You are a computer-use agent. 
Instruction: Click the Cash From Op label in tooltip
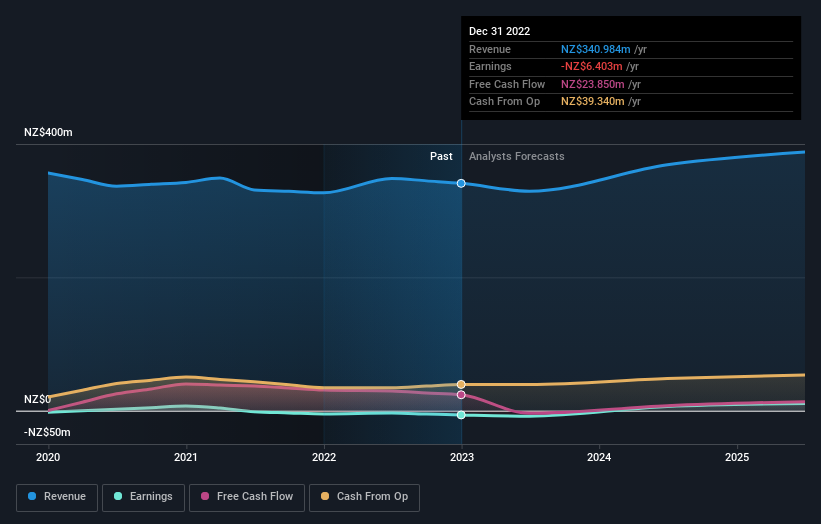coord(504,102)
